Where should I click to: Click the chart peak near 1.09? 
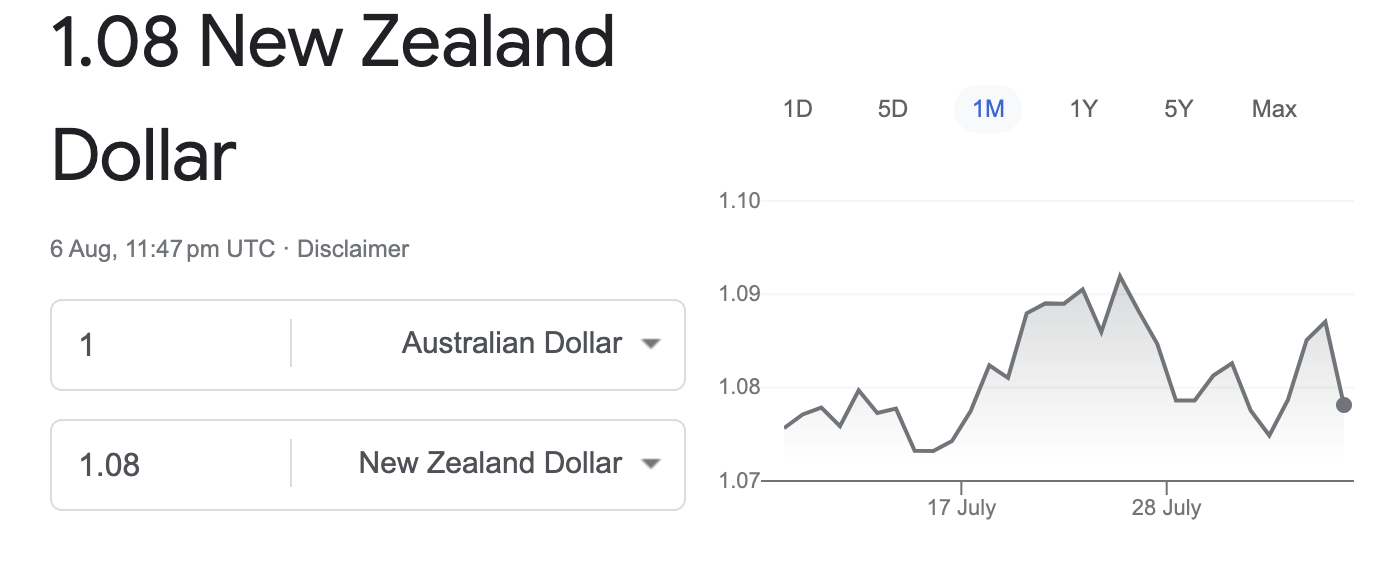click(x=1120, y=276)
